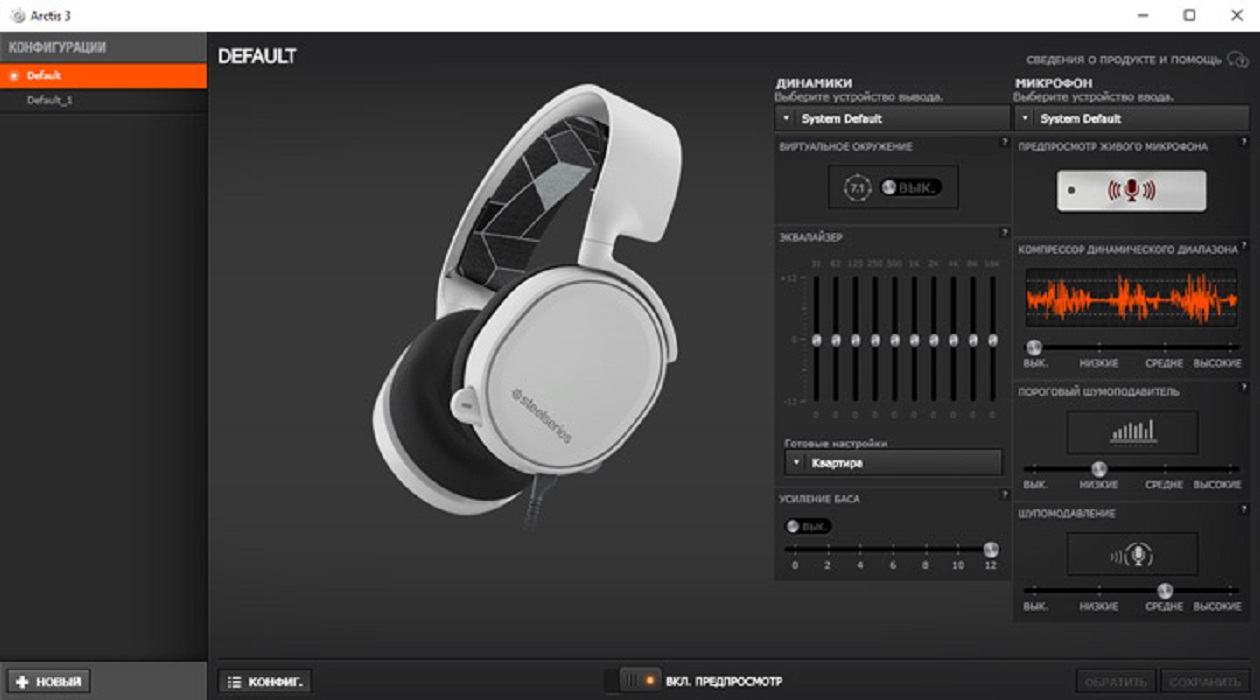Click СРЕДНЕ label under noise gate slider

(1164, 485)
